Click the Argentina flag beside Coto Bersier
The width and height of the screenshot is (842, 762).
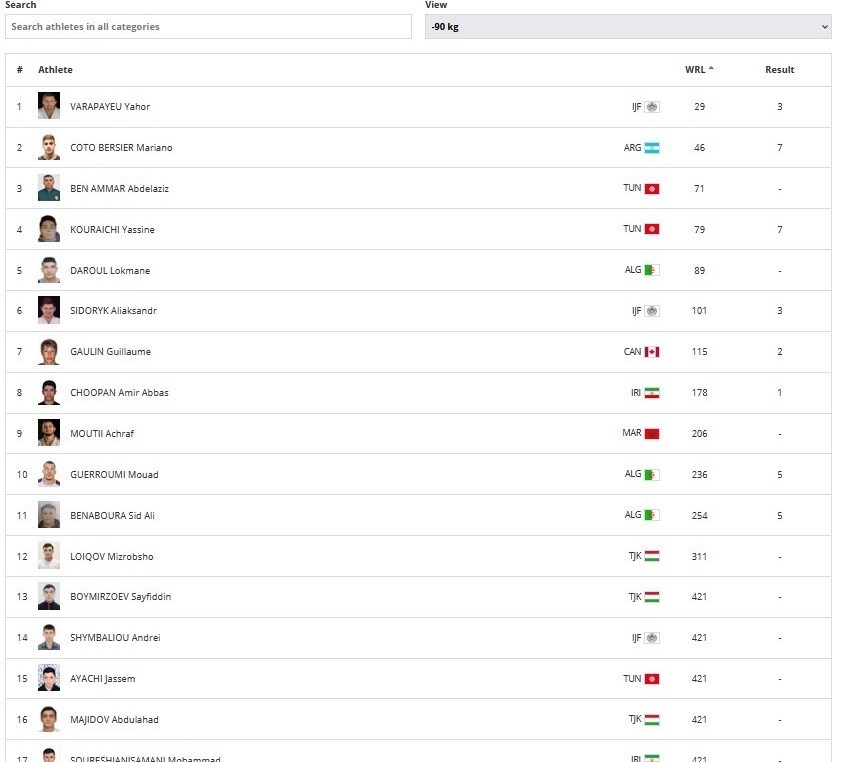(652, 148)
